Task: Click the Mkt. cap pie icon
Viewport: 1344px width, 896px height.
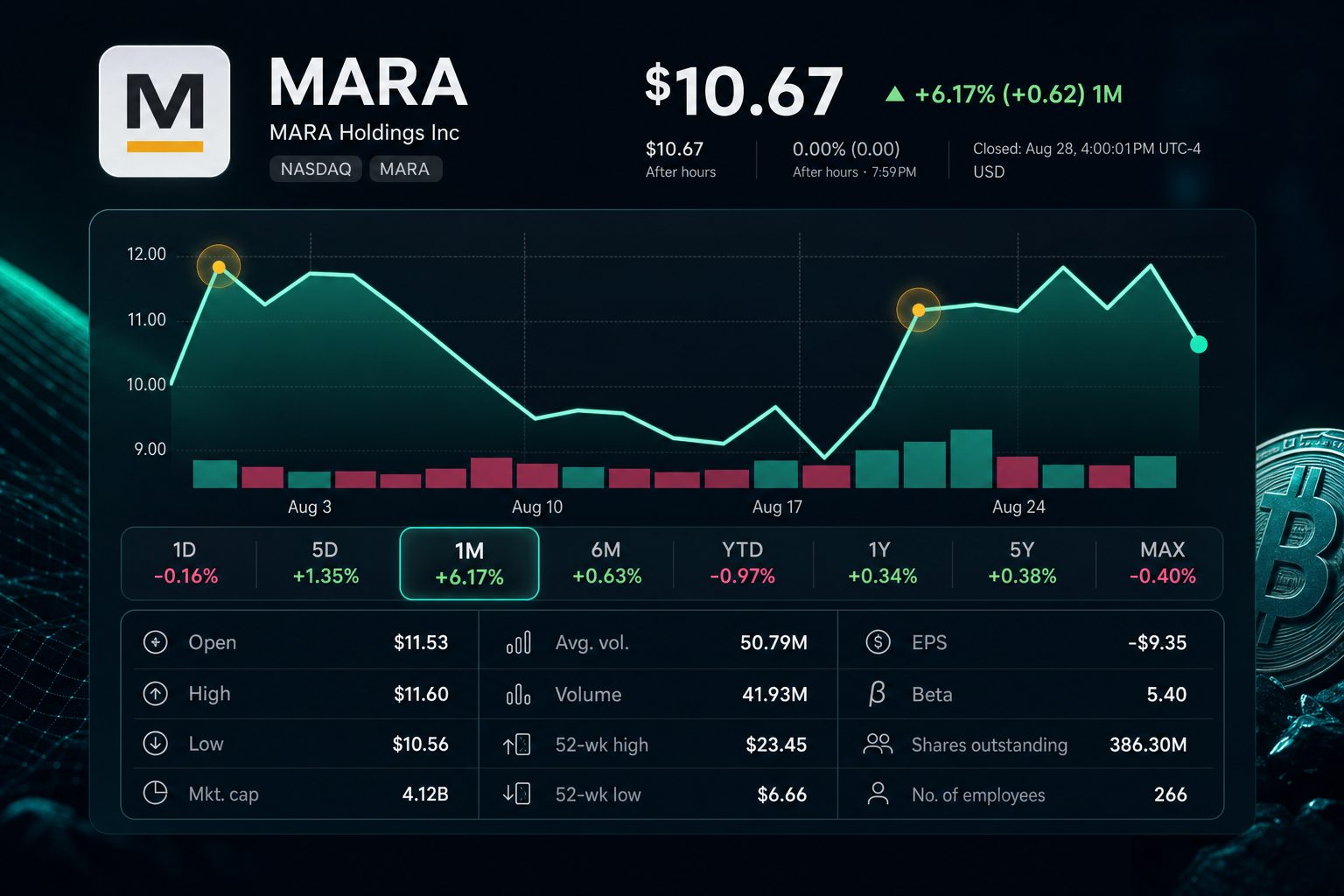Action: pyautogui.click(x=155, y=794)
